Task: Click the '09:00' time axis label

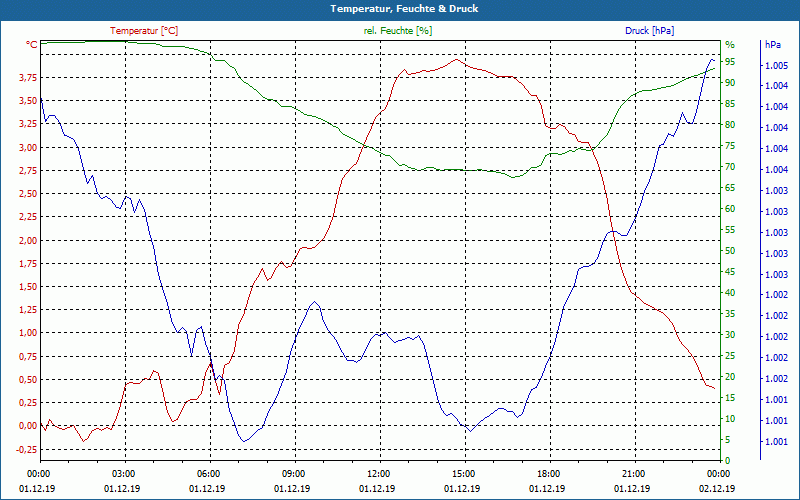Action: click(x=292, y=474)
